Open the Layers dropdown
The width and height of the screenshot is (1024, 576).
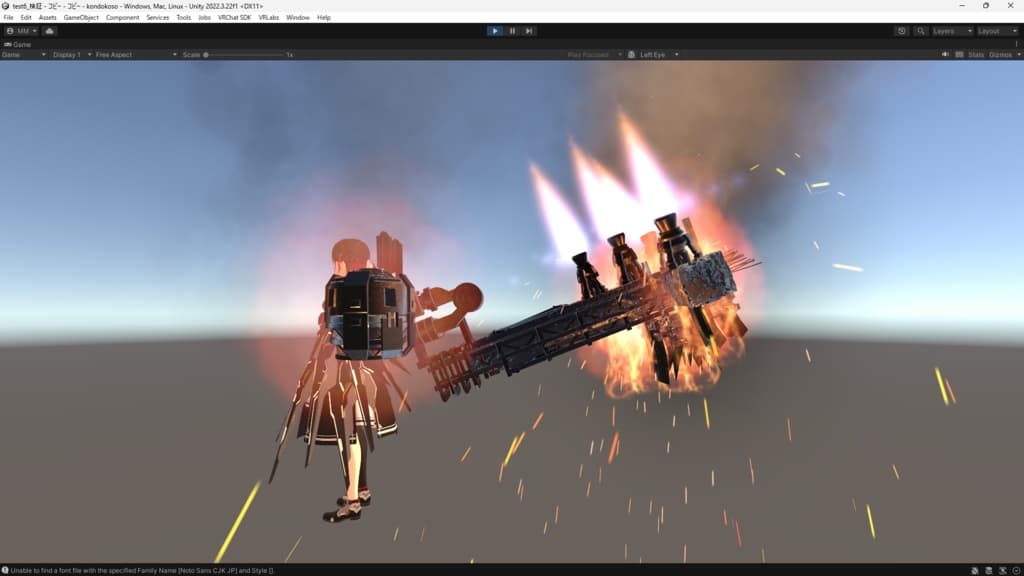(952, 31)
